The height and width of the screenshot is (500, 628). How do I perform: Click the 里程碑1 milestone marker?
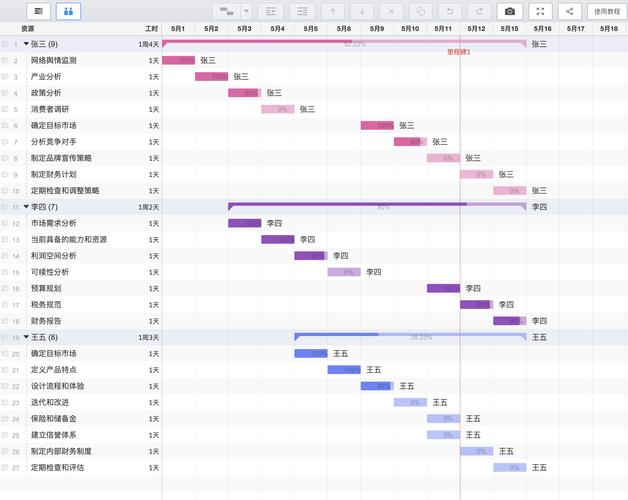459,51
